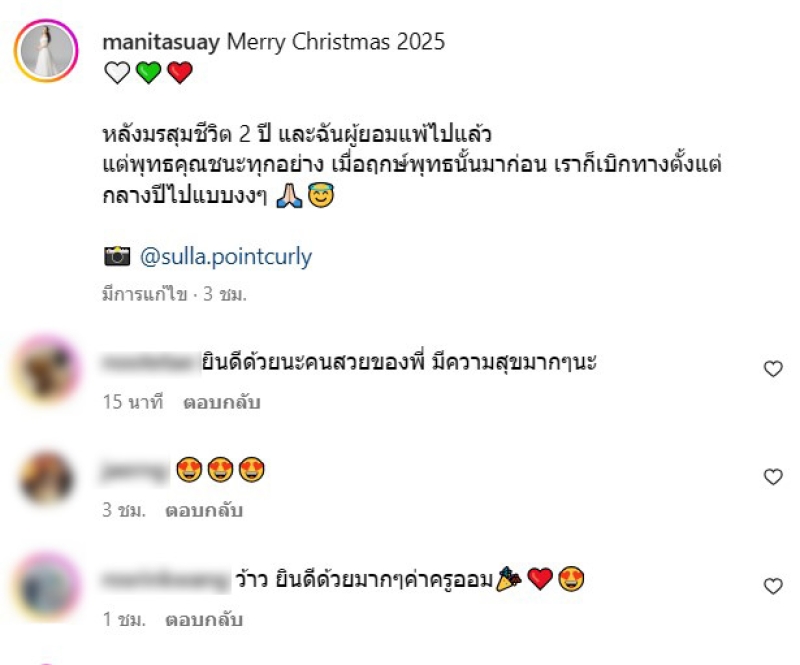
Task: Open second commenter's blurred avatar
Action: pyautogui.click(x=46, y=477)
